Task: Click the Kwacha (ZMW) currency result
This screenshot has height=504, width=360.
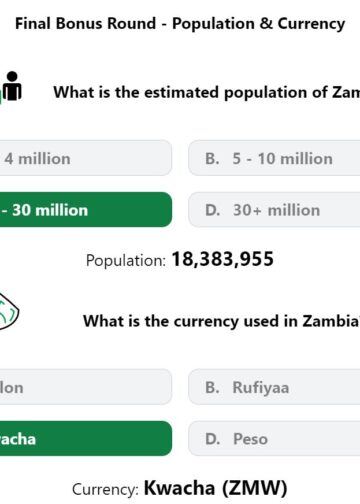Action: 216,488
